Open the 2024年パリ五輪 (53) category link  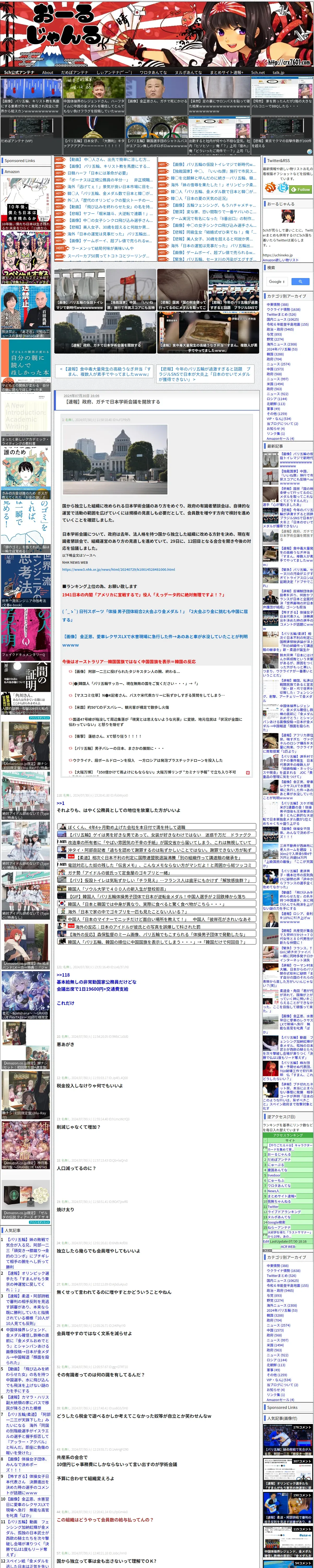[282, 349]
